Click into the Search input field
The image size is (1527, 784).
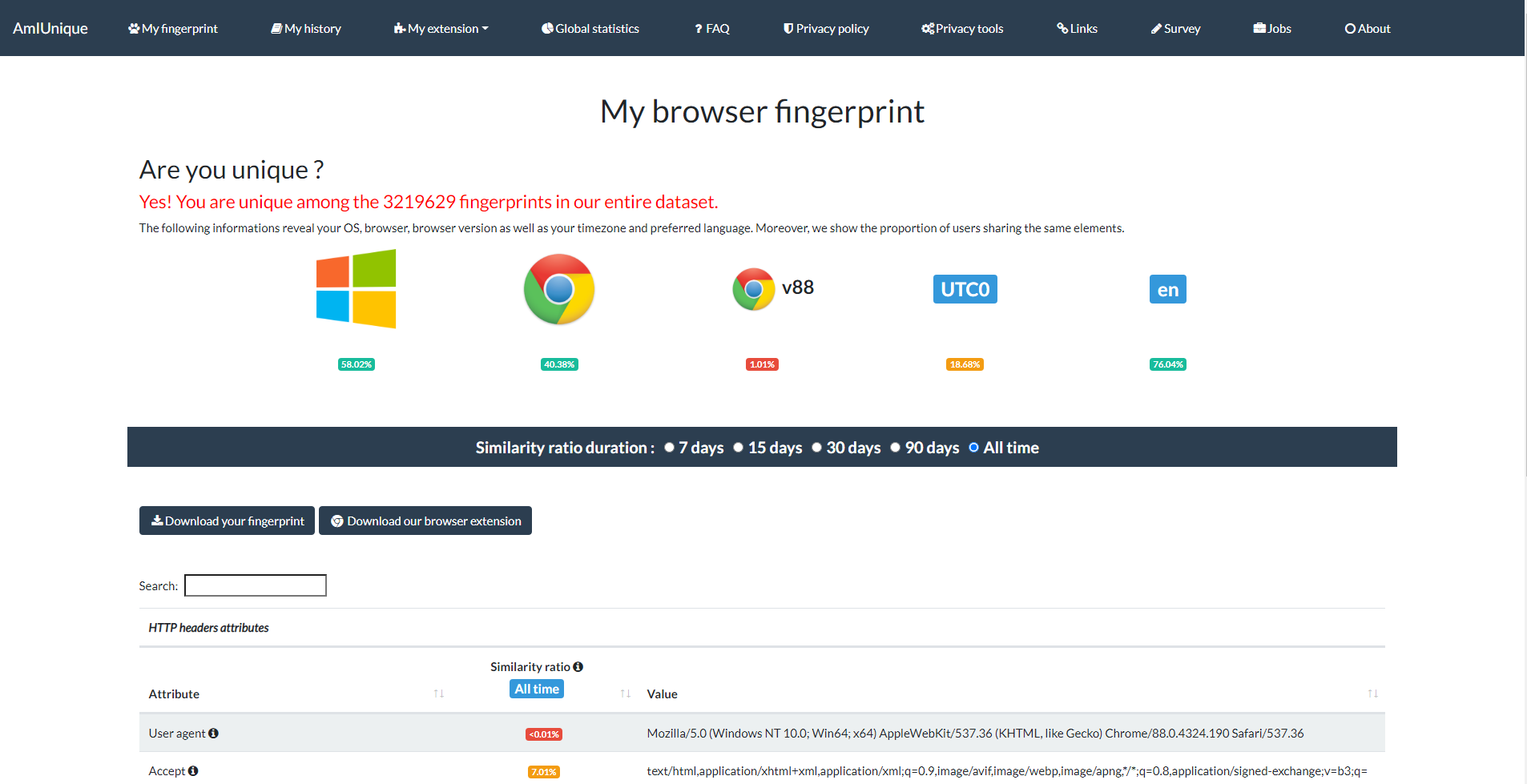click(256, 585)
